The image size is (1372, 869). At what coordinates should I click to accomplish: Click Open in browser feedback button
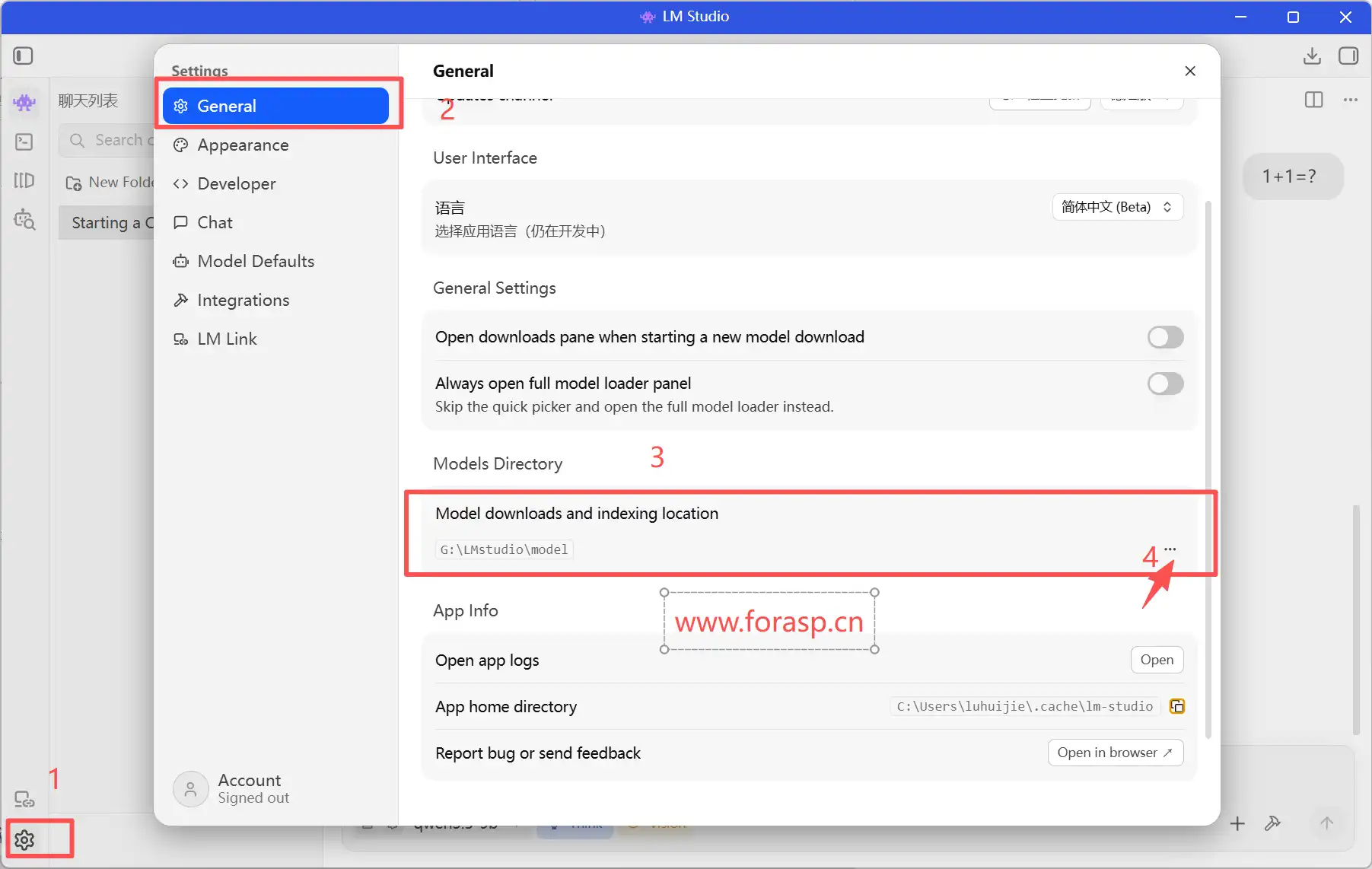(x=1115, y=753)
